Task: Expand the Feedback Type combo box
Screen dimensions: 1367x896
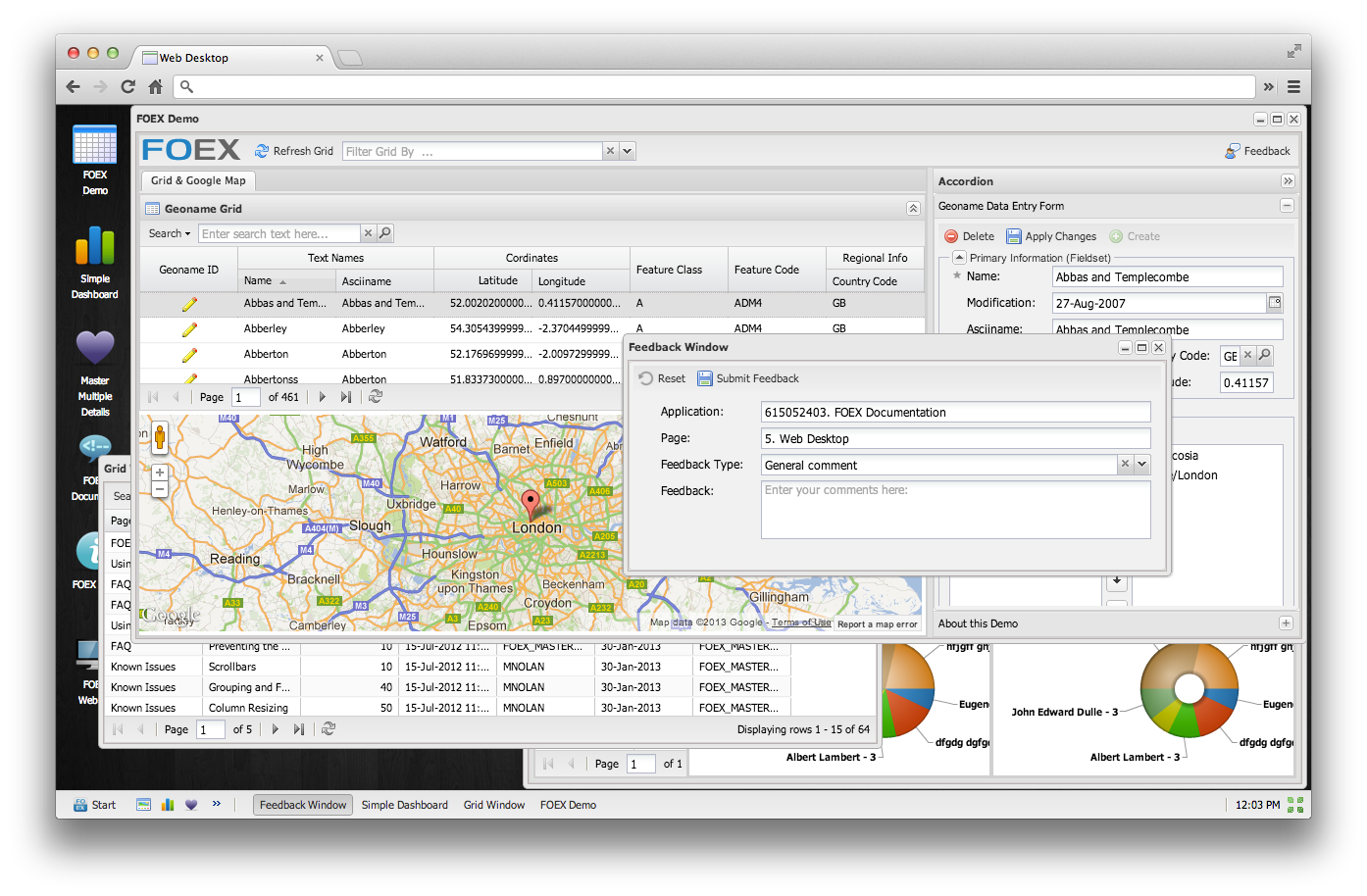Action: pyautogui.click(x=1142, y=465)
